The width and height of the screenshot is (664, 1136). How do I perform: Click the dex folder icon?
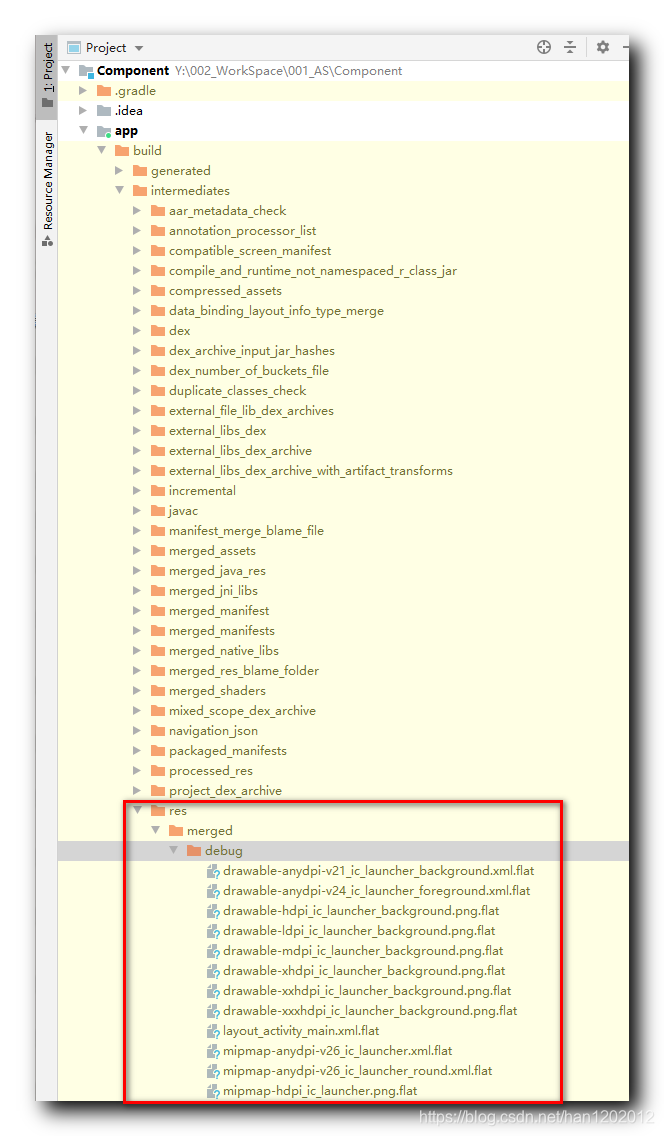point(158,330)
